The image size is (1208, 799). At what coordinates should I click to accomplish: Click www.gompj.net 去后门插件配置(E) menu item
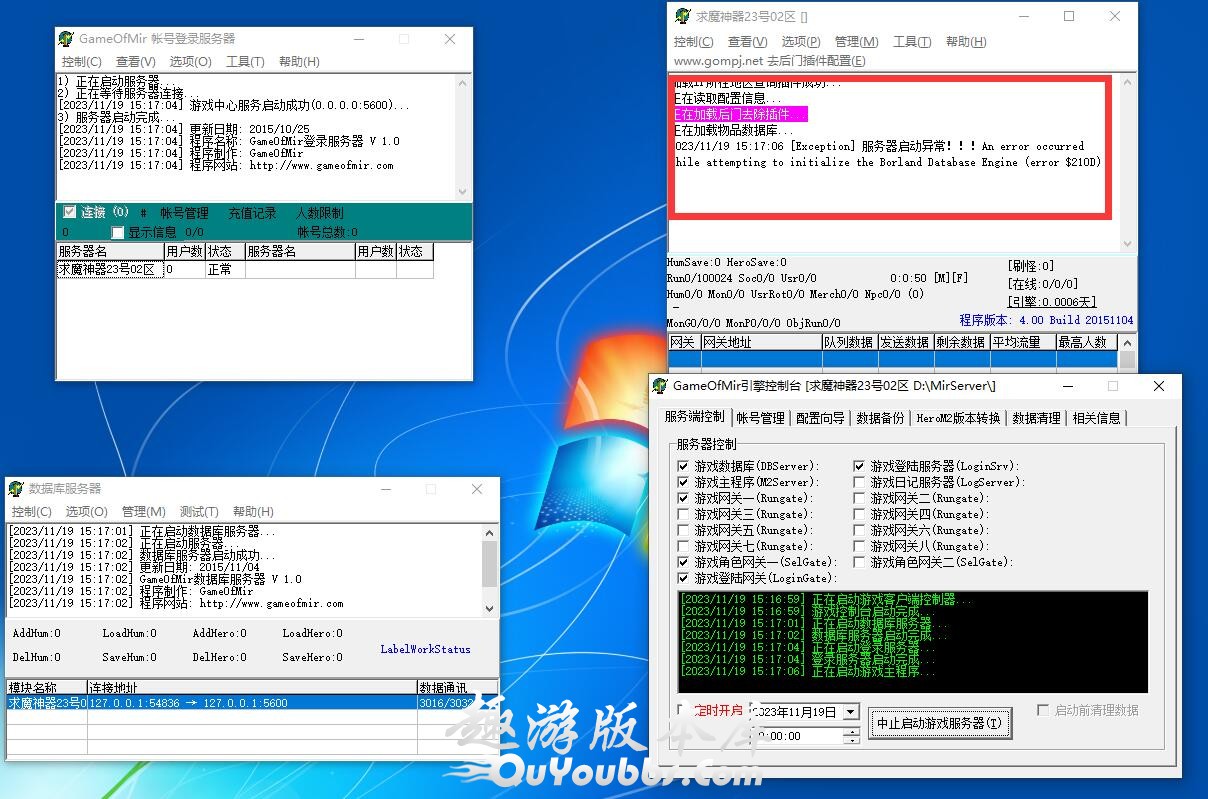pyautogui.click(x=770, y=60)
